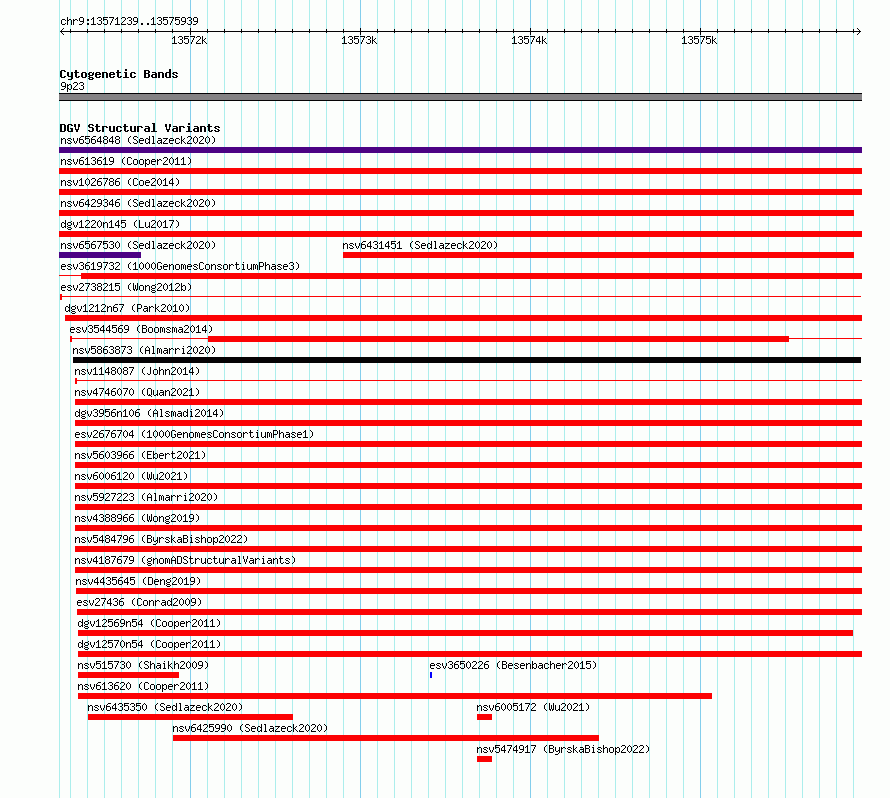Click nsv4187679 (gnomADStructuralVariants) label
The width and height of the screenshot is (890, 798).
pos(185,560)
